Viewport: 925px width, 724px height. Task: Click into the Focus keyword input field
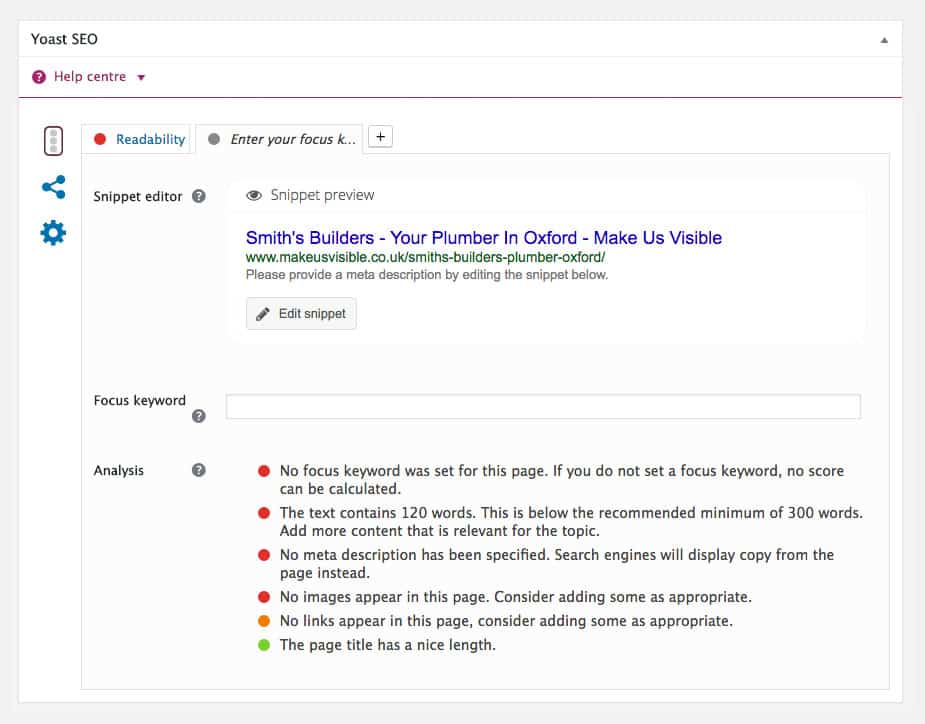(543, 407)
